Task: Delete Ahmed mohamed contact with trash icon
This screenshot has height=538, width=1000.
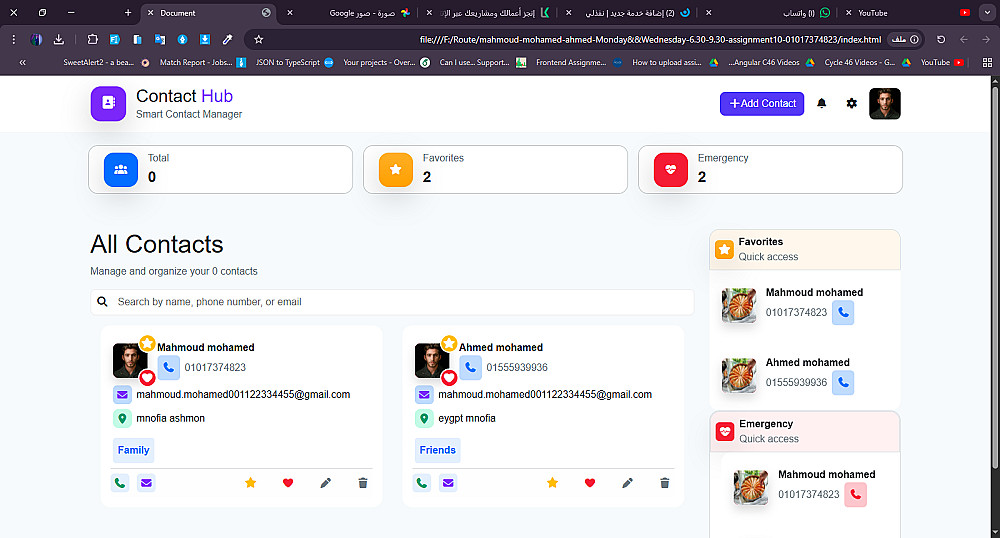Action: [665, 483]
